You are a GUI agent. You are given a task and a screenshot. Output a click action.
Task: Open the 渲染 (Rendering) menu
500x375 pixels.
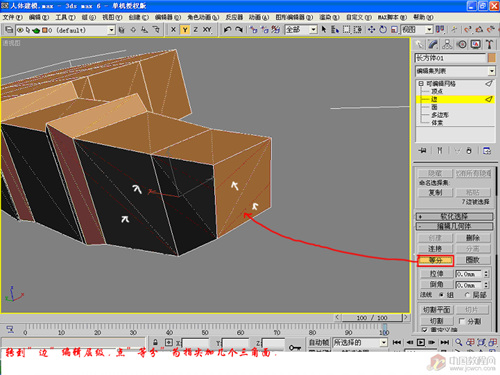pyautogui.click(x=329, y=17)
